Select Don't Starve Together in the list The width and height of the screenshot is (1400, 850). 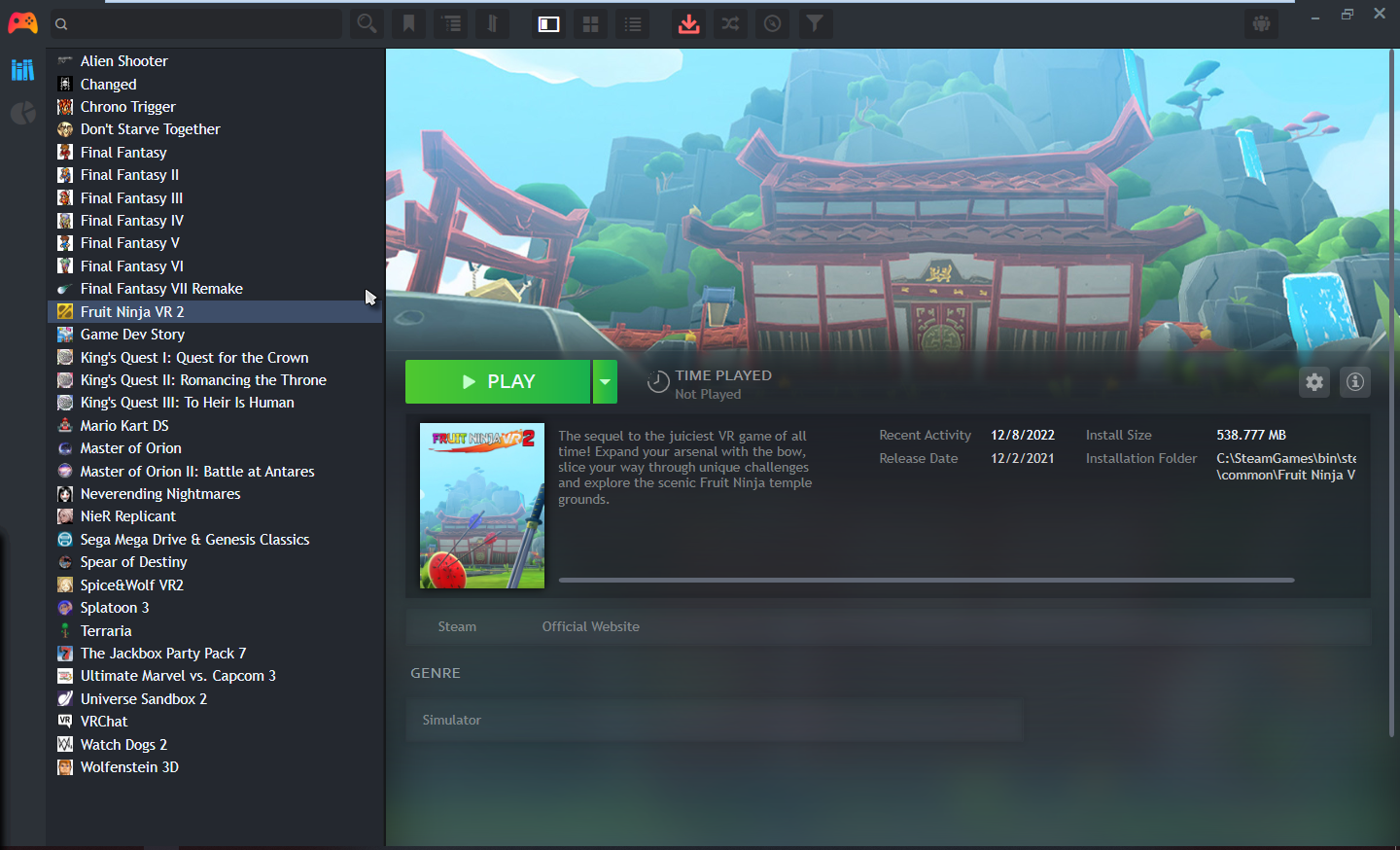(215, 129)
